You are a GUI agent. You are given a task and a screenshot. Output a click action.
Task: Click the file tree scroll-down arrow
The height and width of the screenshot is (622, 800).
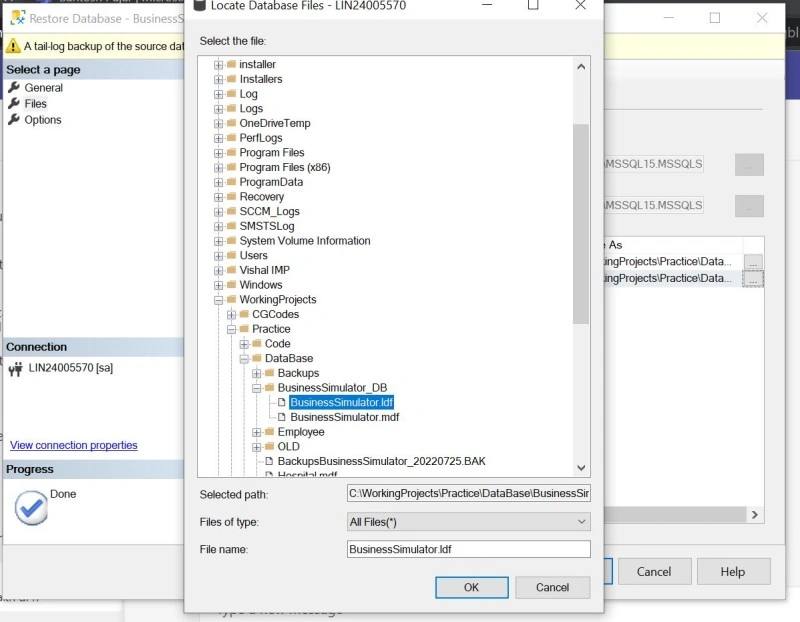point(581,467)
